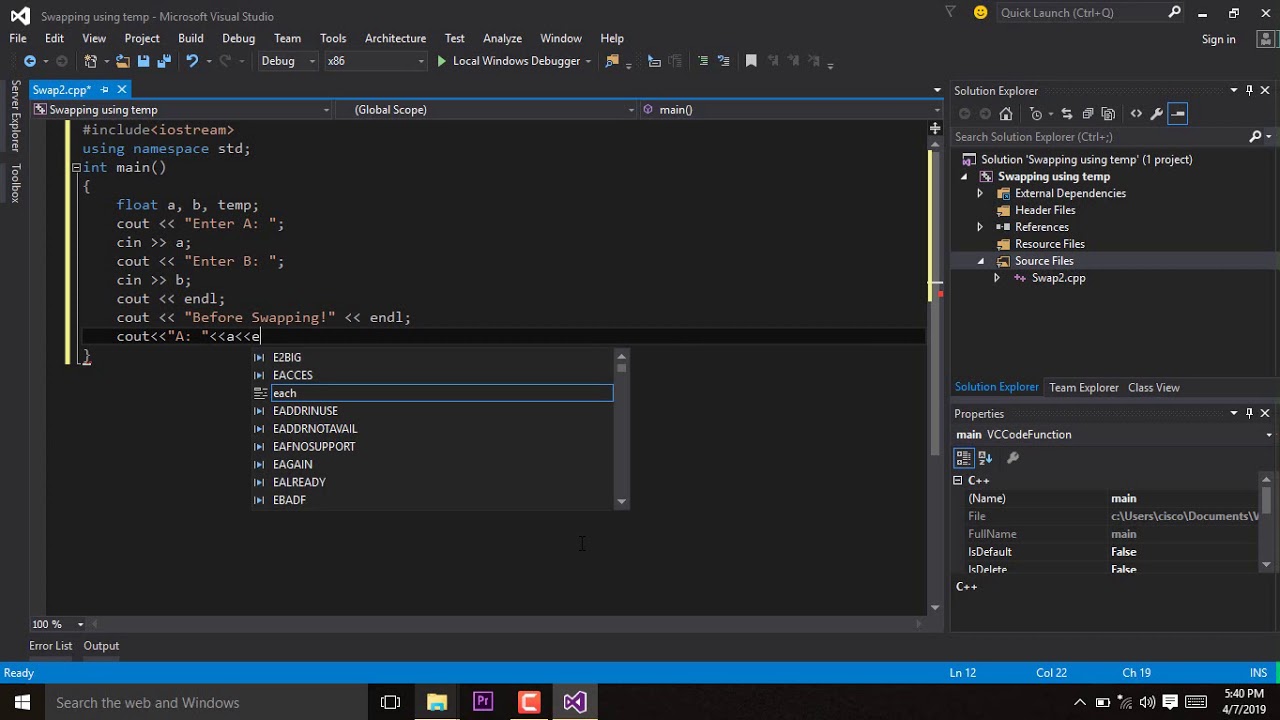1280x720 pixels.
Task: Toggle Categorized view in Properties panel
Action: coord(964,458)
